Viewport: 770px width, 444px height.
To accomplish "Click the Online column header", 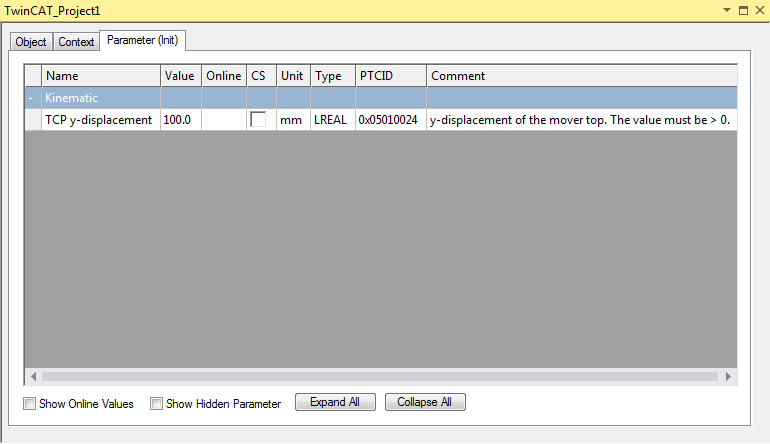I will pyautogui.click(x=224, y=76).
